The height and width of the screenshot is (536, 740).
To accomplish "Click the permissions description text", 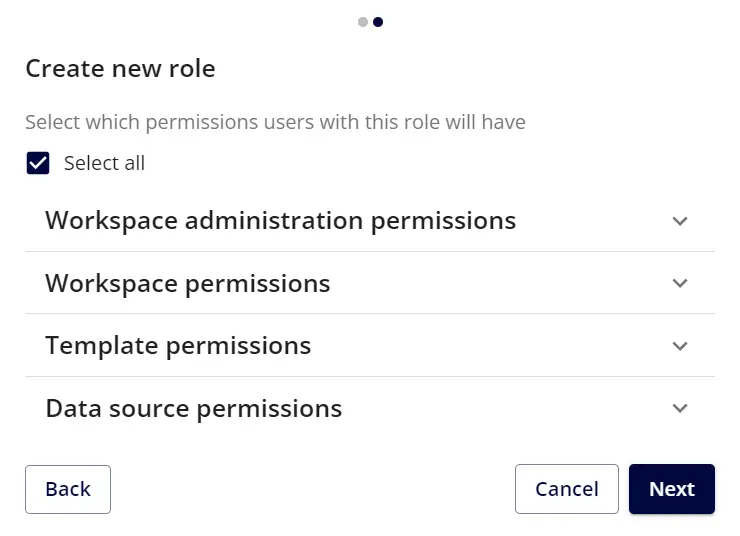I will click(275, 123).
